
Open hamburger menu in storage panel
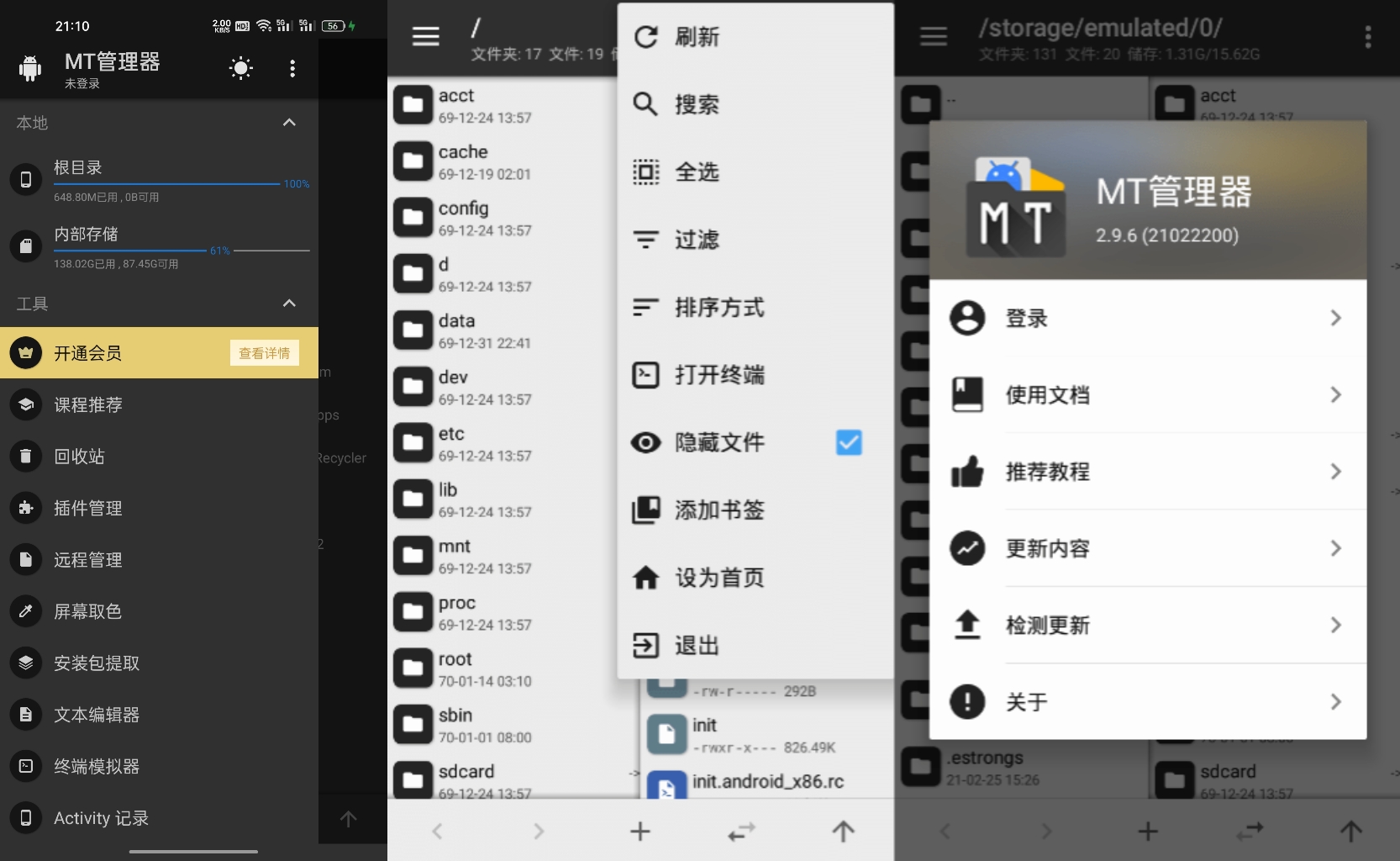click(934, 36)
